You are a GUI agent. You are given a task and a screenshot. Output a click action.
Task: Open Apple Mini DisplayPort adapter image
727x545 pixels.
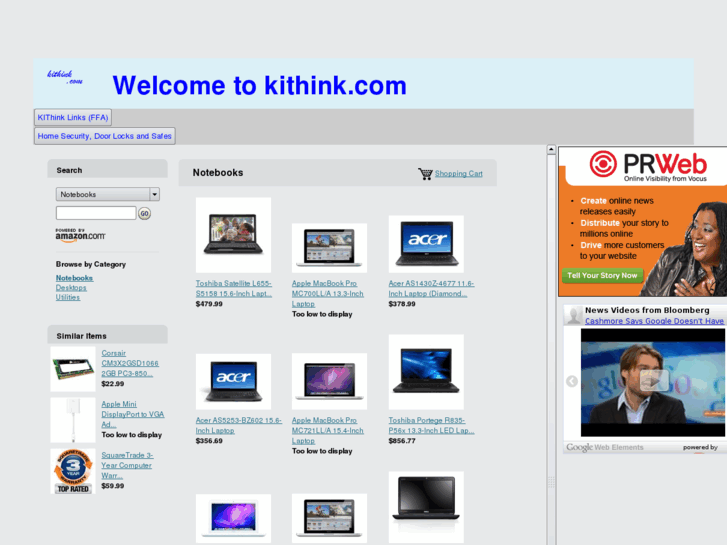pyautogui.click(x=73, y=420)
